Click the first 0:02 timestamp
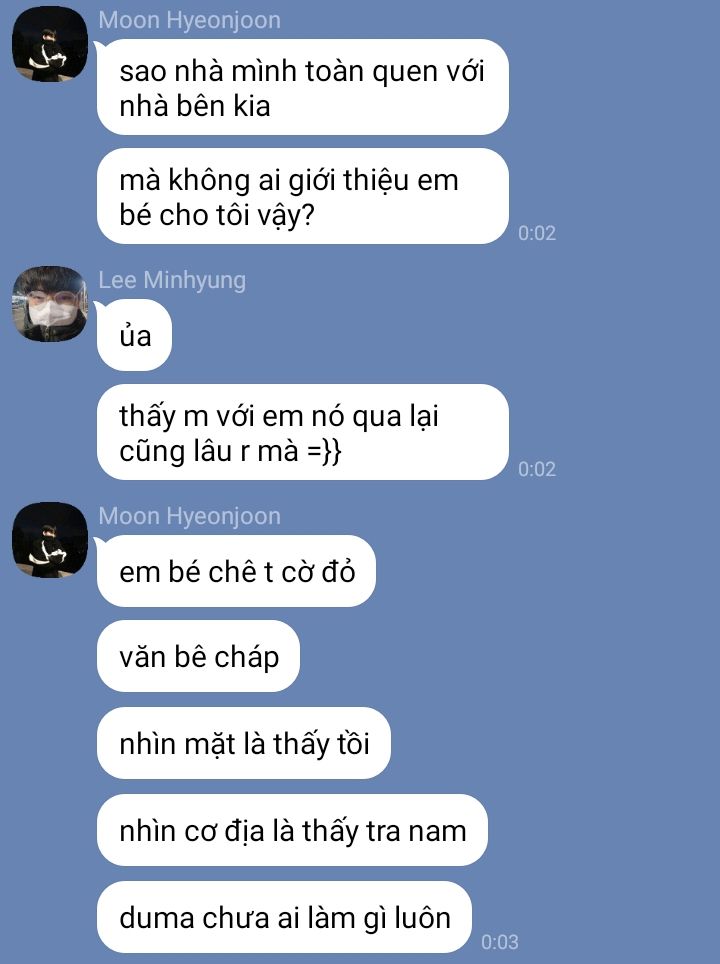The height and width of the screenshot is (964, 720). pyautogui.click(x=537, y=233)
